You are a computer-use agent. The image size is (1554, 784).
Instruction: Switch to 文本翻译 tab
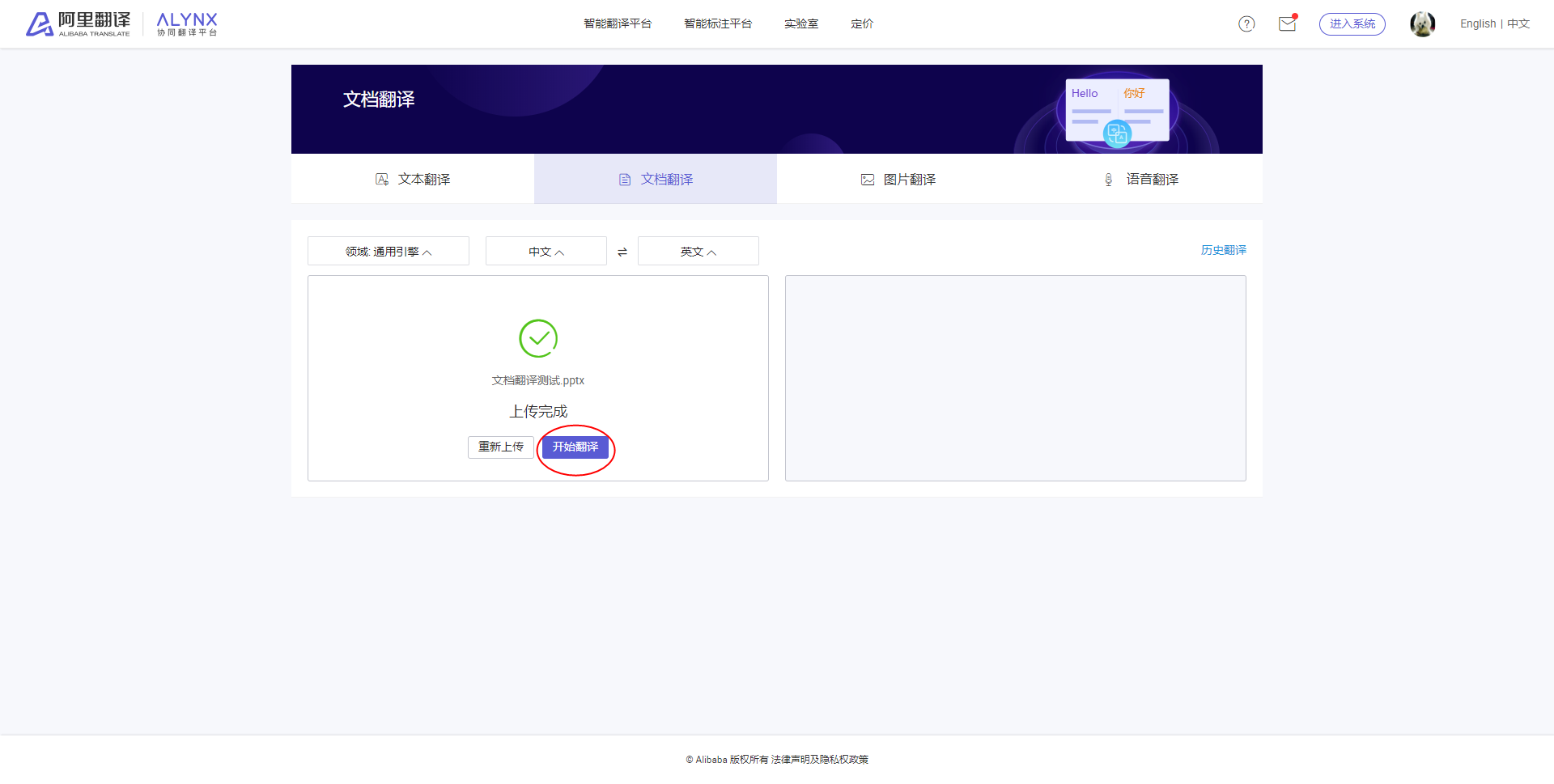point(413,179)
